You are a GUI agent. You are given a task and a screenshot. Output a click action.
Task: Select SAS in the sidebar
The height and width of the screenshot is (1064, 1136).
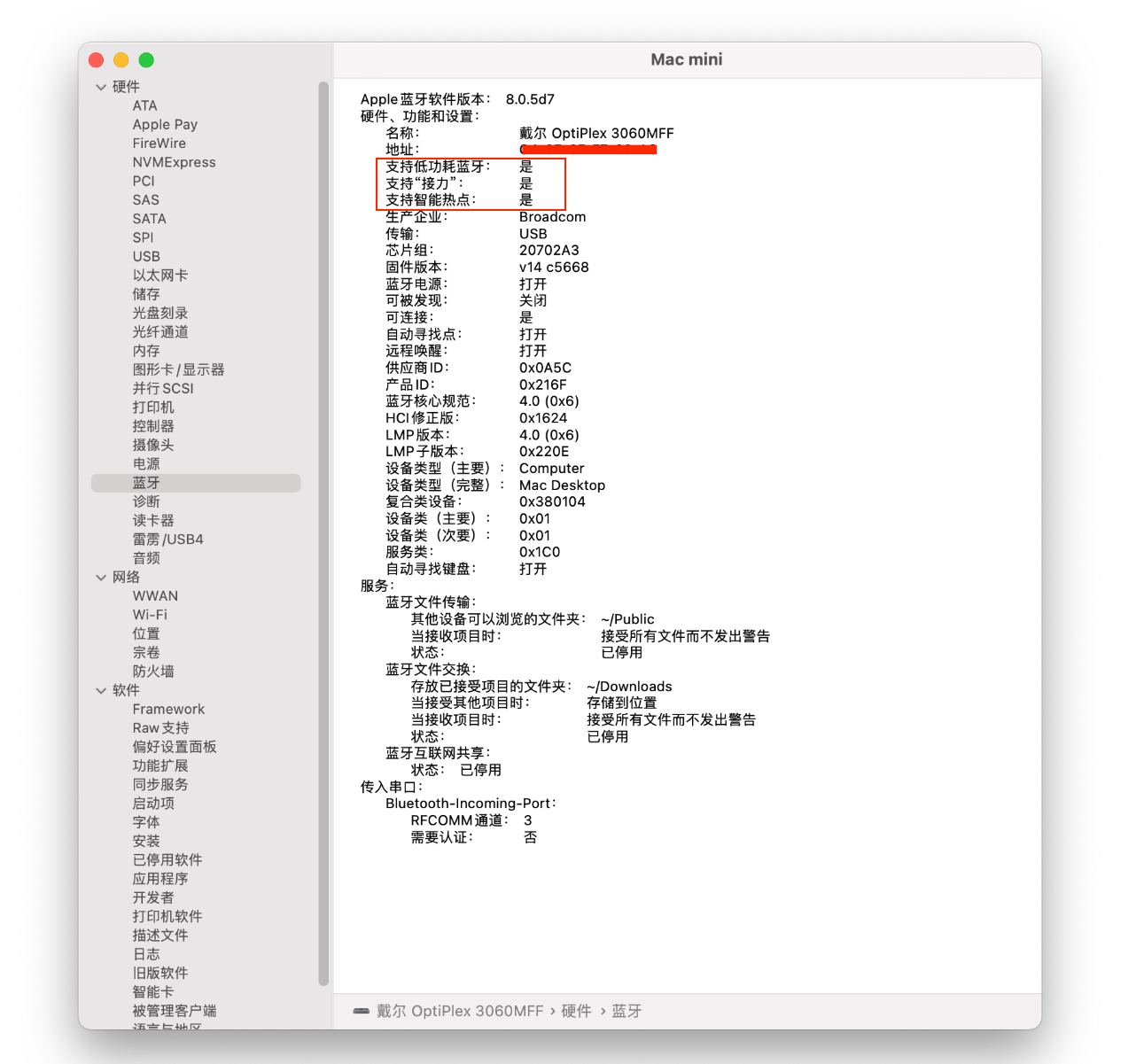pos(146,200)
